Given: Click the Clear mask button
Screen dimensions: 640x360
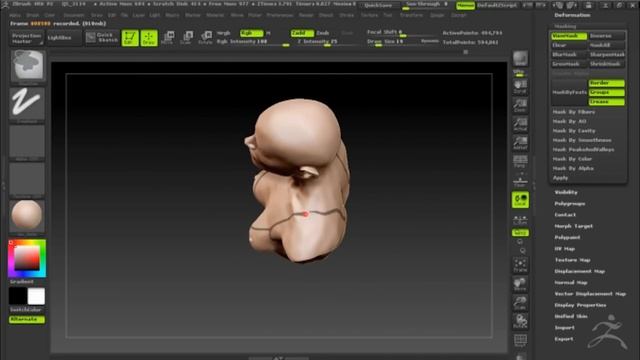Looking at the screenshot, I should tap(569, 45).
